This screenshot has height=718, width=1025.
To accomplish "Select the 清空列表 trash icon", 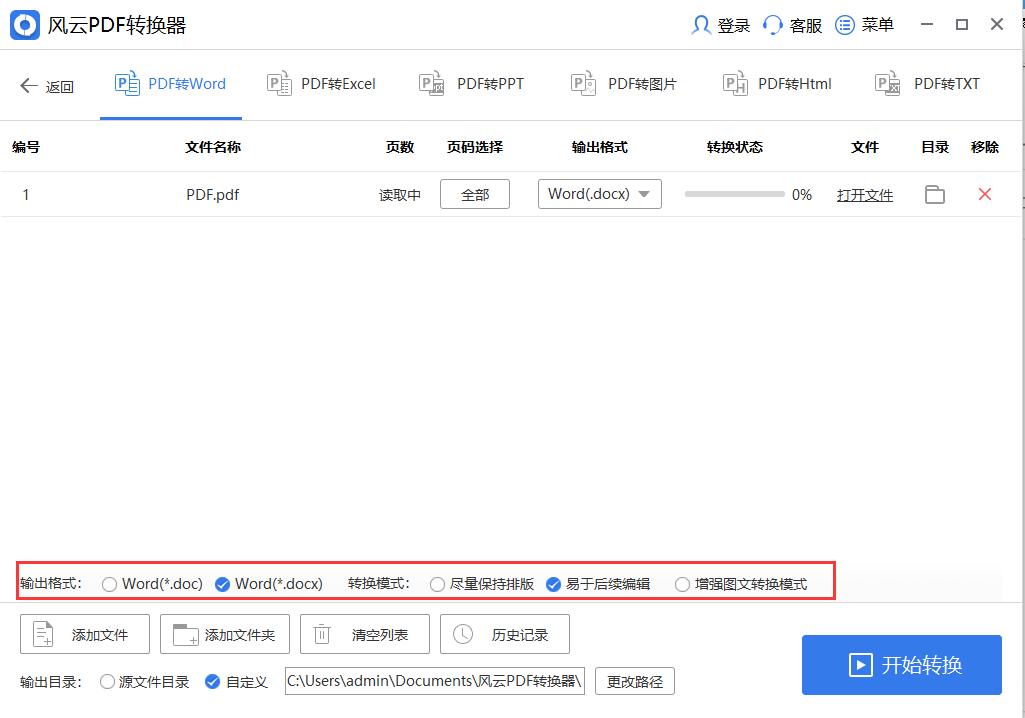I will [x=322, y=633].
